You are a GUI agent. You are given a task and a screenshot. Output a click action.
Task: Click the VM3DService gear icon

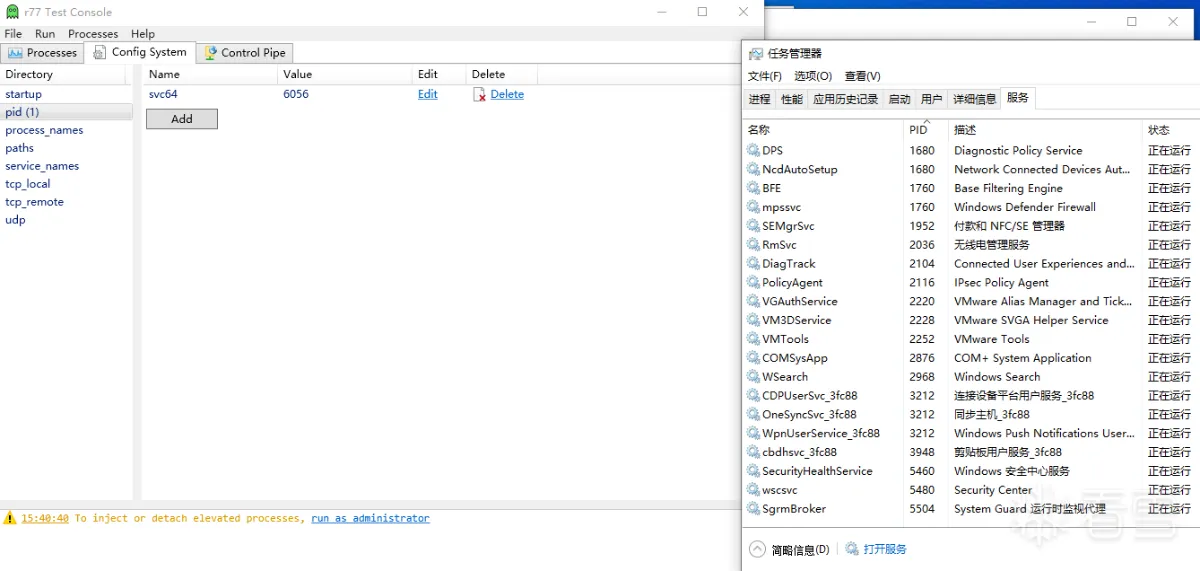click(754, 320)
